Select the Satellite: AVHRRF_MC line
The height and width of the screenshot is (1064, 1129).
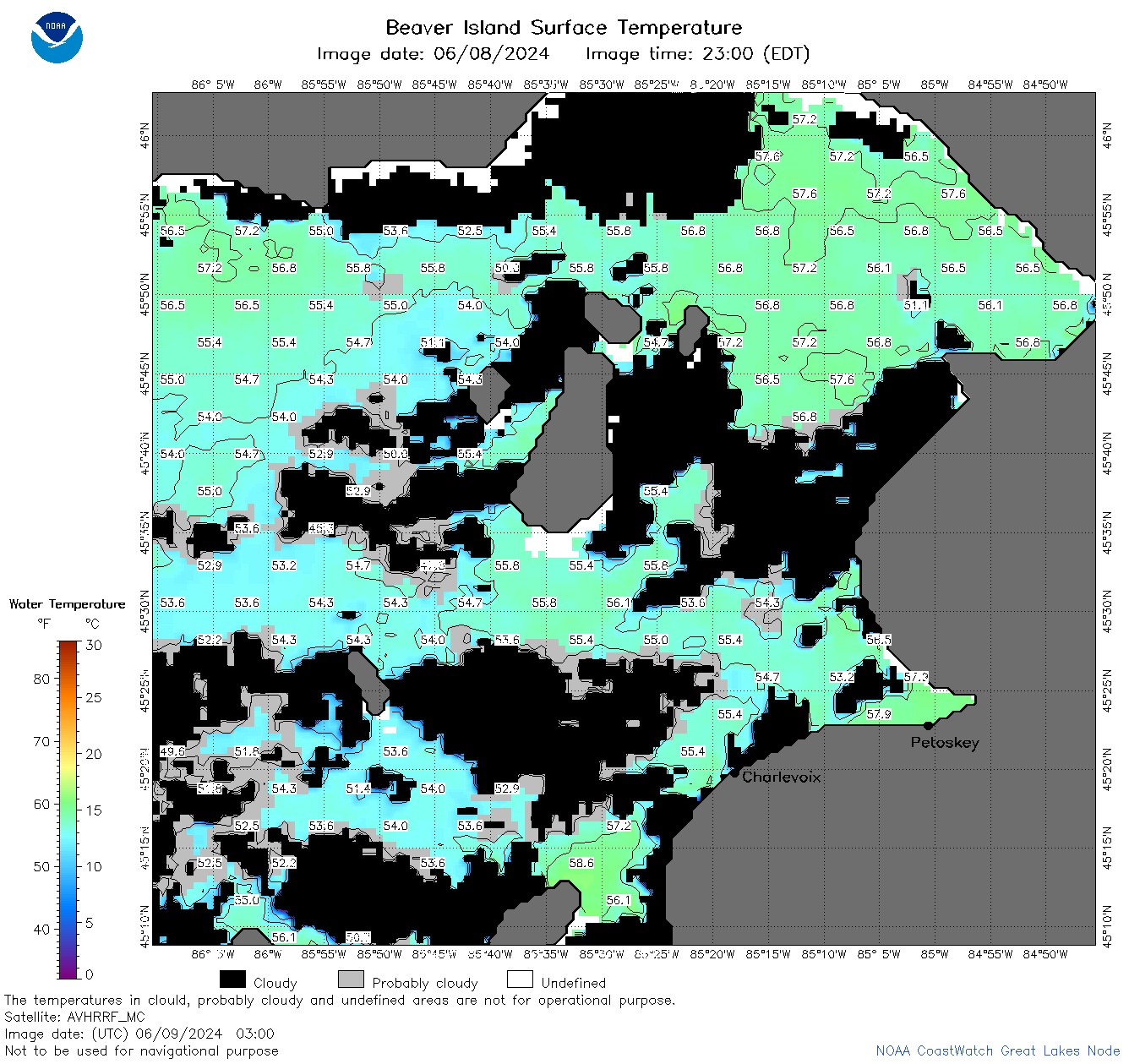tap(74, 1017)
